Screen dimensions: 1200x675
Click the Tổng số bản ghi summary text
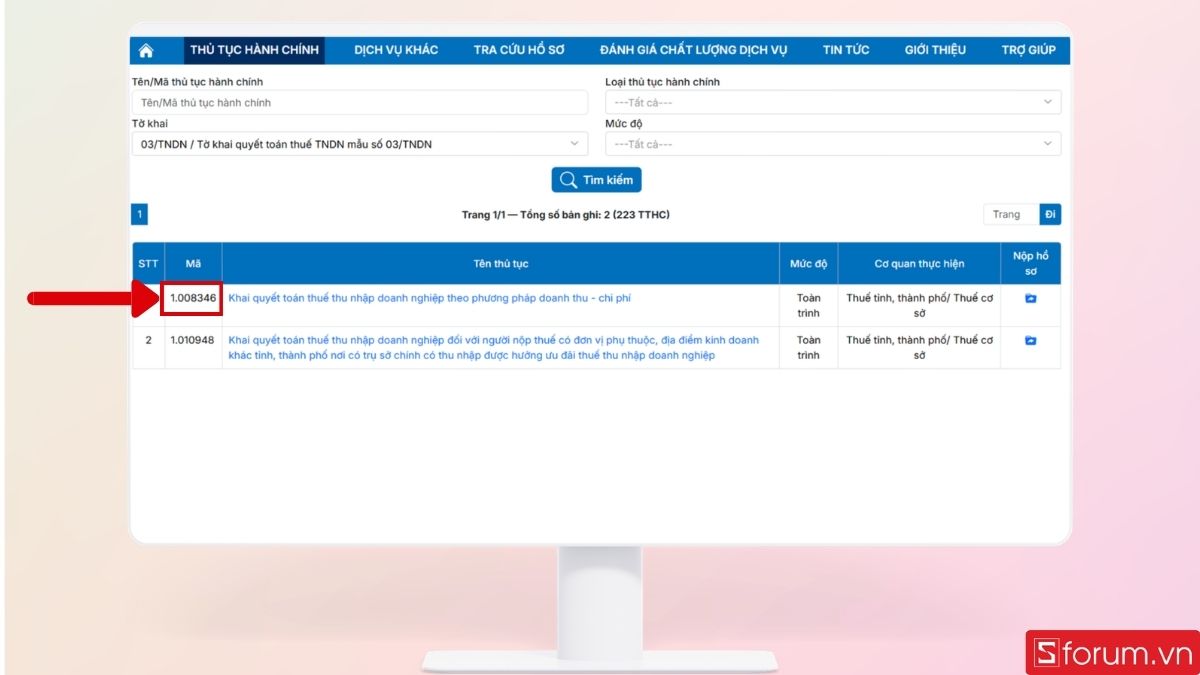pos(594,215)
